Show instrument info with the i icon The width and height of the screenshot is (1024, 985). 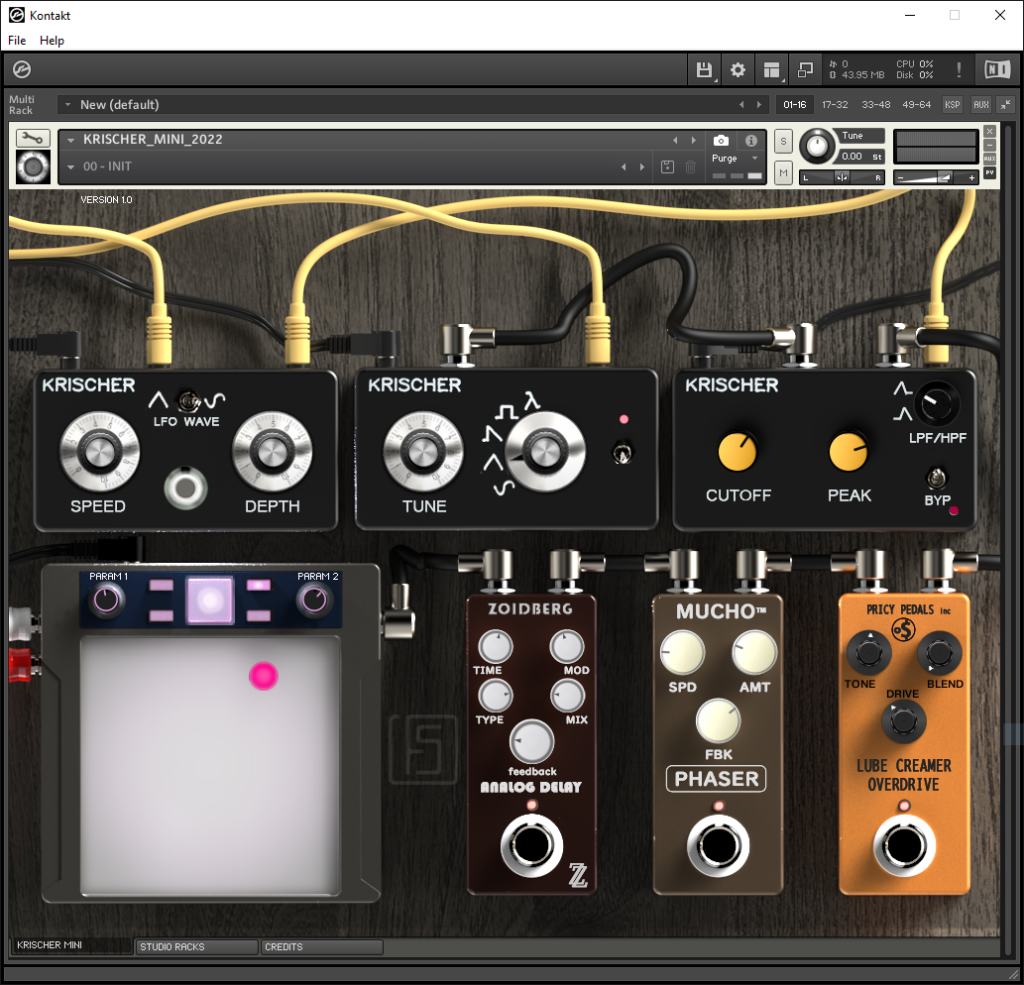pyautogui.click(x=751, y=140)
